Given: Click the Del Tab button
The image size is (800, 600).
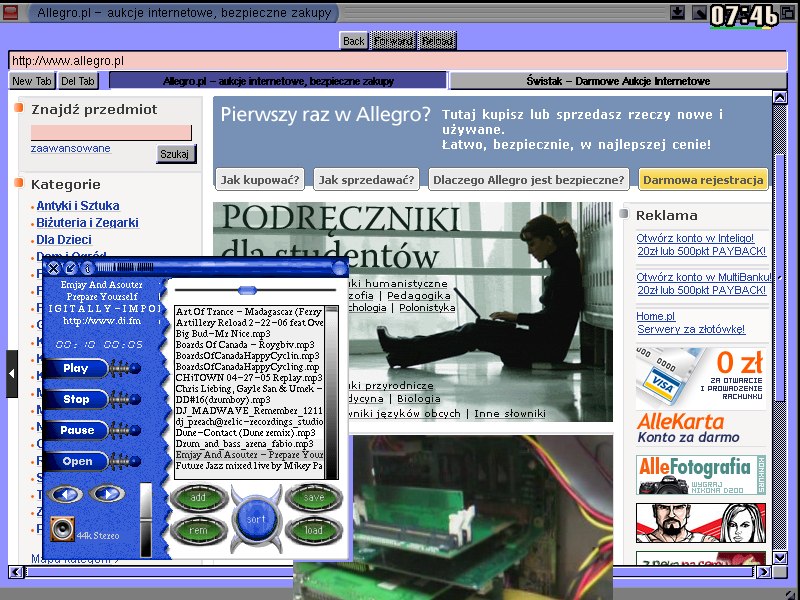Looking at the screenshot, I should coord(78,81).
